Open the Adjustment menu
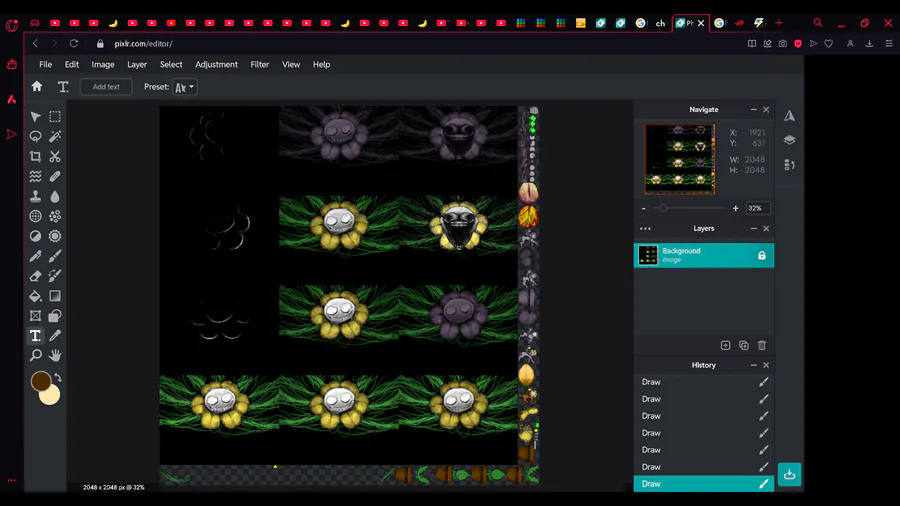This screenshot has height=506, width=900. 216,64
